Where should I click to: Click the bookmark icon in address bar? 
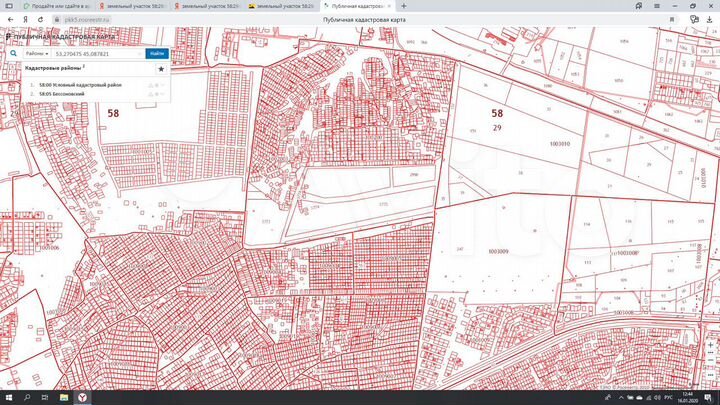(672, 18)
